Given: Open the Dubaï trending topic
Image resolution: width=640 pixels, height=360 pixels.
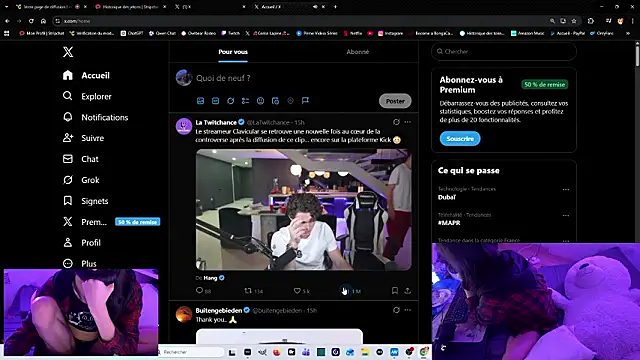Looking at the screenshot, I should [447, 197].
